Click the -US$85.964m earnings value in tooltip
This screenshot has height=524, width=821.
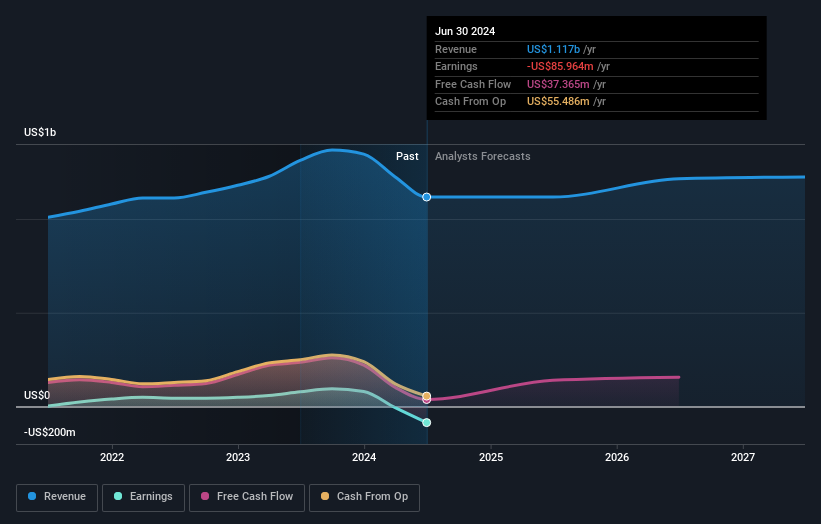pyautogui.click(x=560, y=66)
